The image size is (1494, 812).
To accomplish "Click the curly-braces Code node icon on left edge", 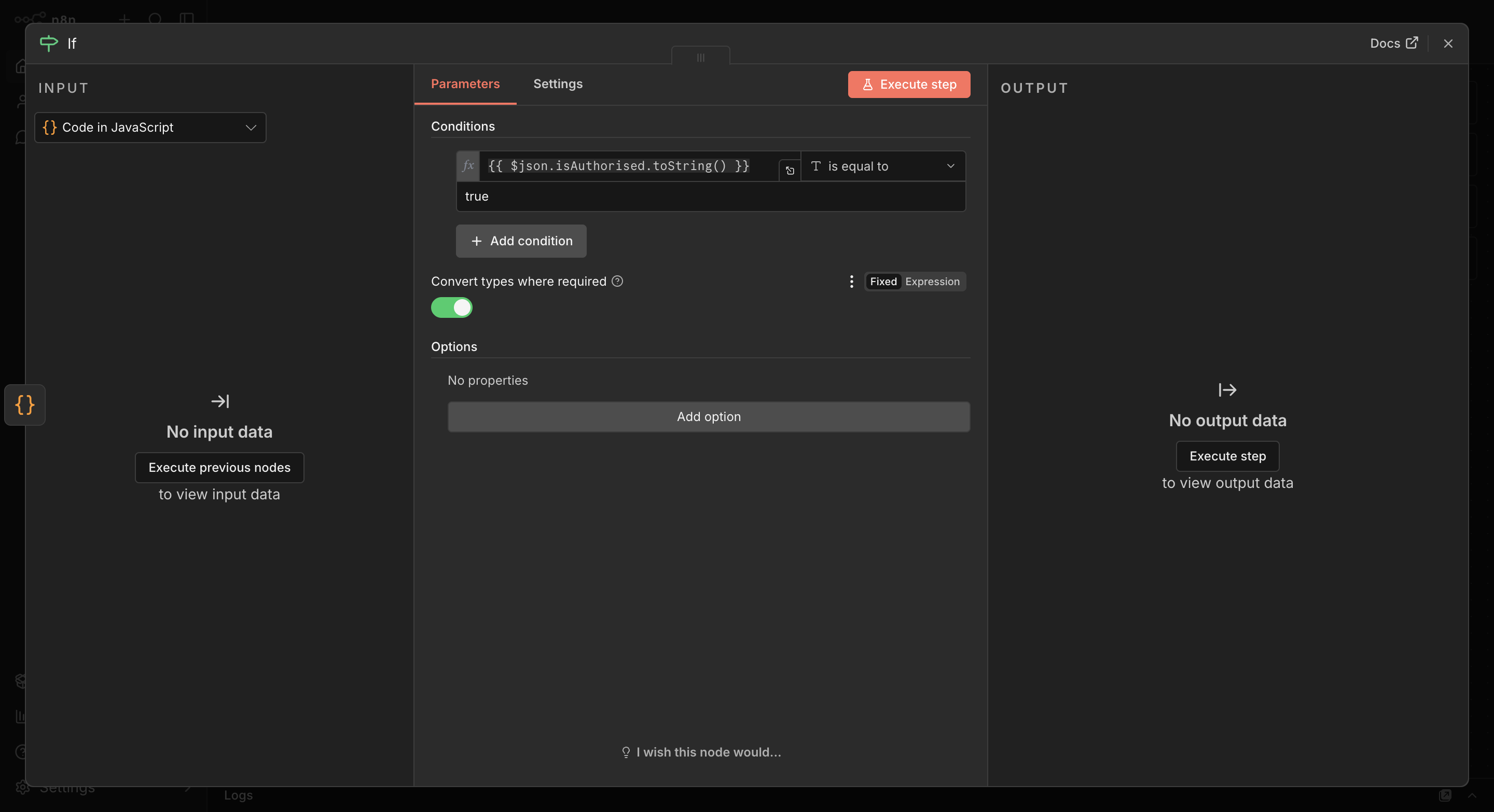I will pos(25,404).
